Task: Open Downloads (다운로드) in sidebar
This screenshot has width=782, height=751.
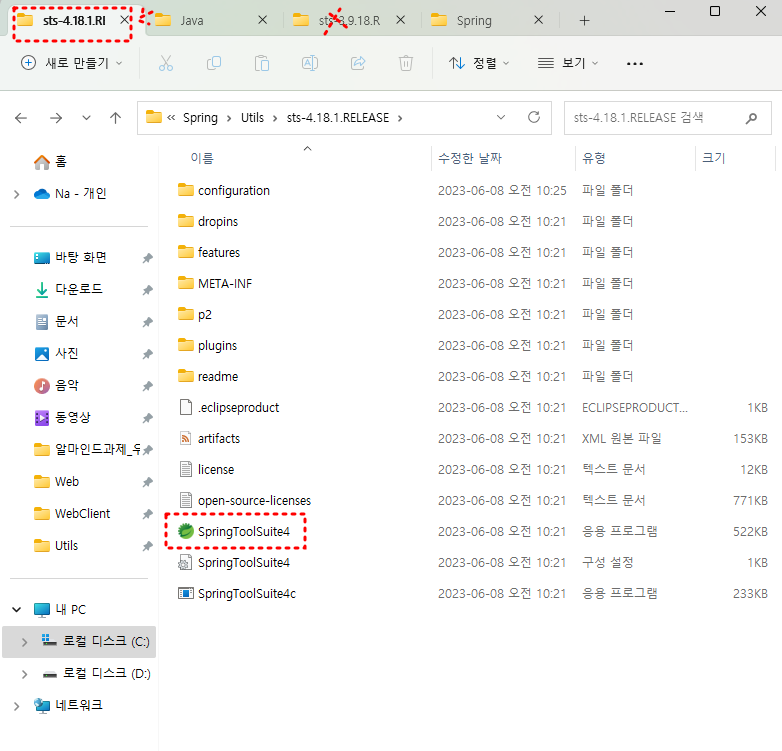Action: tap(69, 289)
